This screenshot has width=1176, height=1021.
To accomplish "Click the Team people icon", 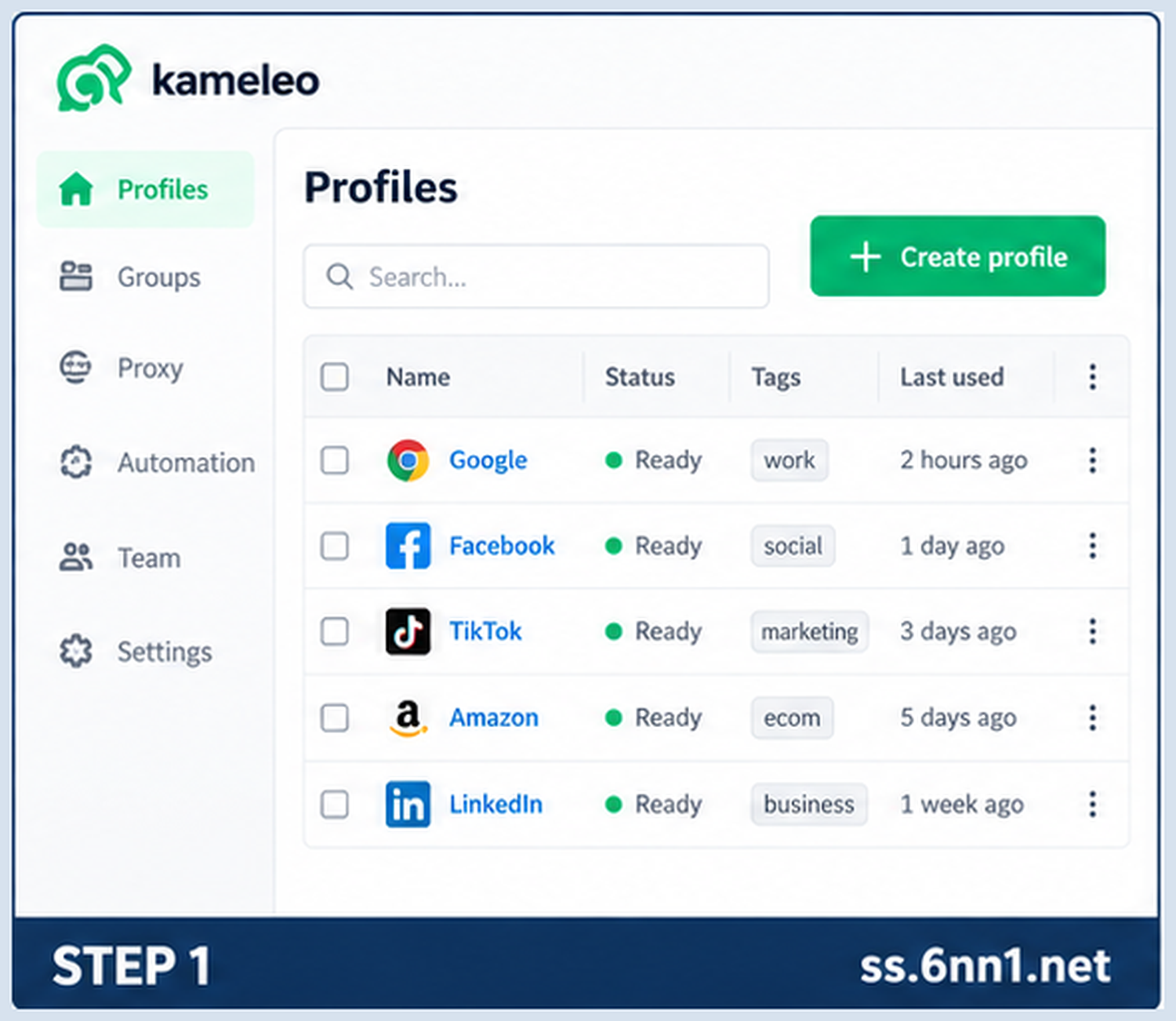I will point(76,558).
